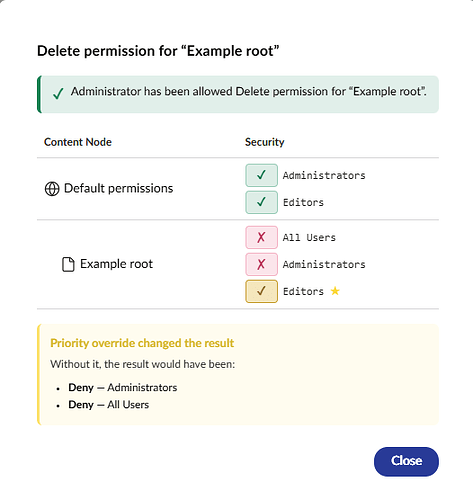Click the document icon next to Example root
The width and height of the screenshot is (473, 500).
pyautogui.click(x=68, y=265)
